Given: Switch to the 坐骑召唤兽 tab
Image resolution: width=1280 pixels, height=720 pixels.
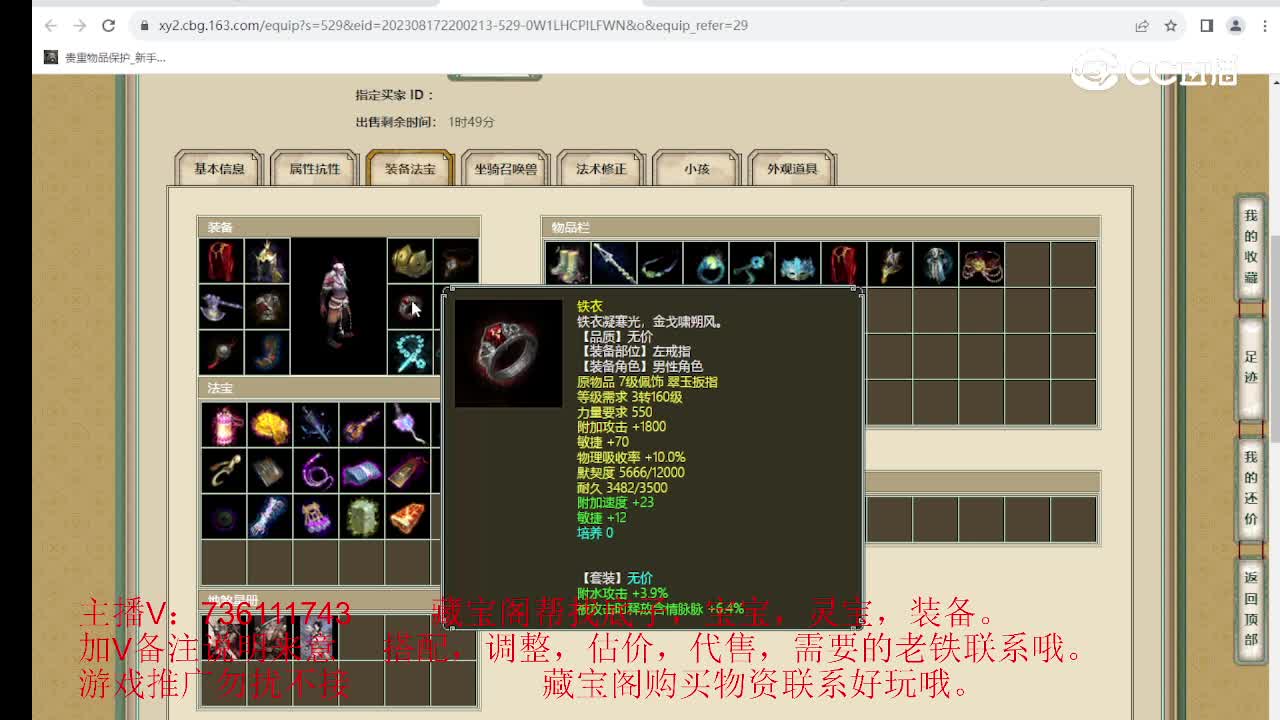Looking at the screenshot, I should coord(506,169).
